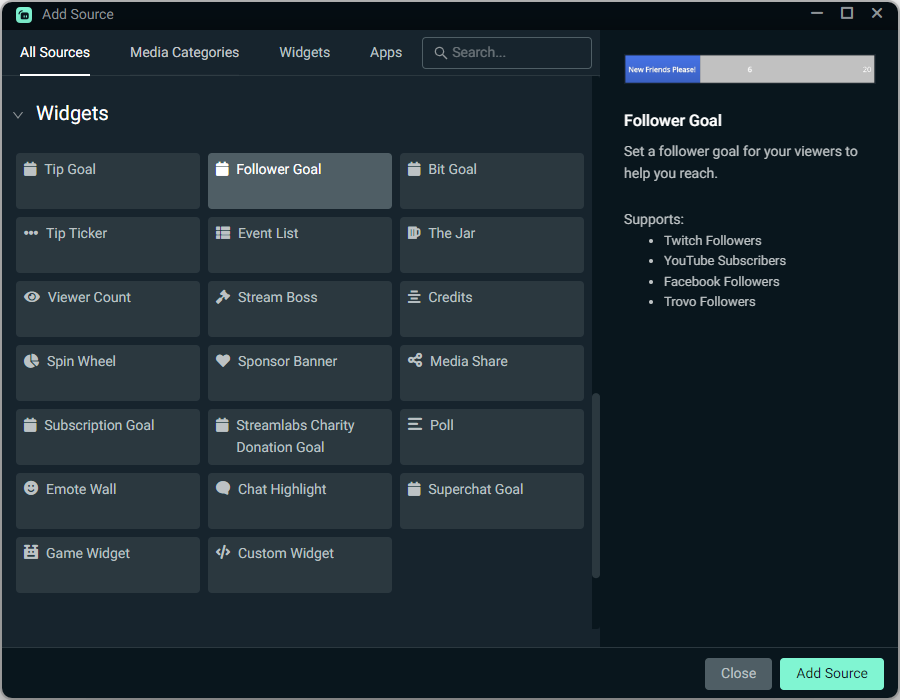
Task: Pick the Media Share widget
Action: 491,373
